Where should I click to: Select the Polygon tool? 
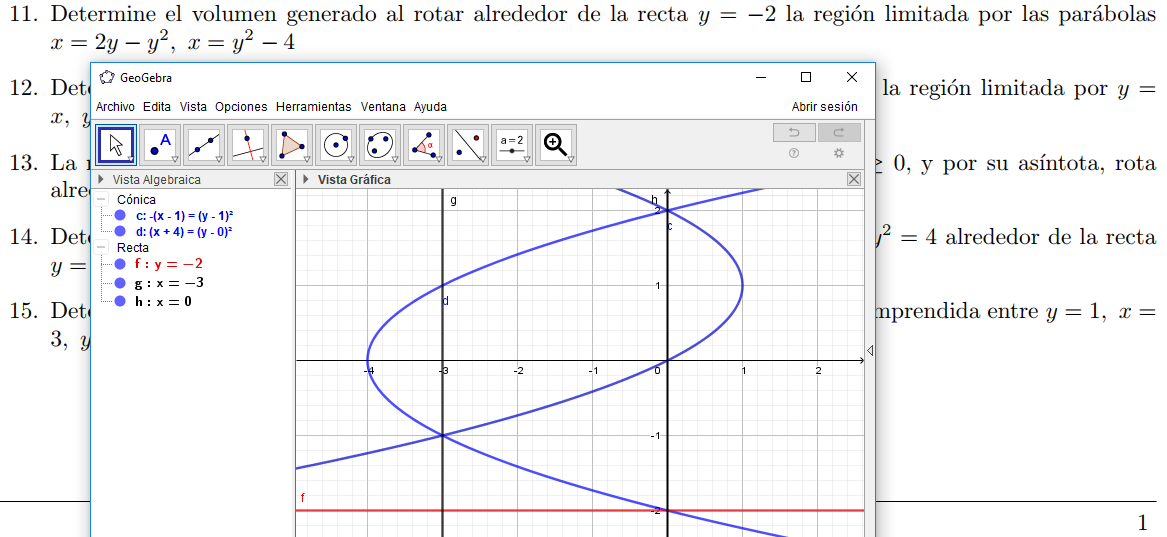[292, 145]
